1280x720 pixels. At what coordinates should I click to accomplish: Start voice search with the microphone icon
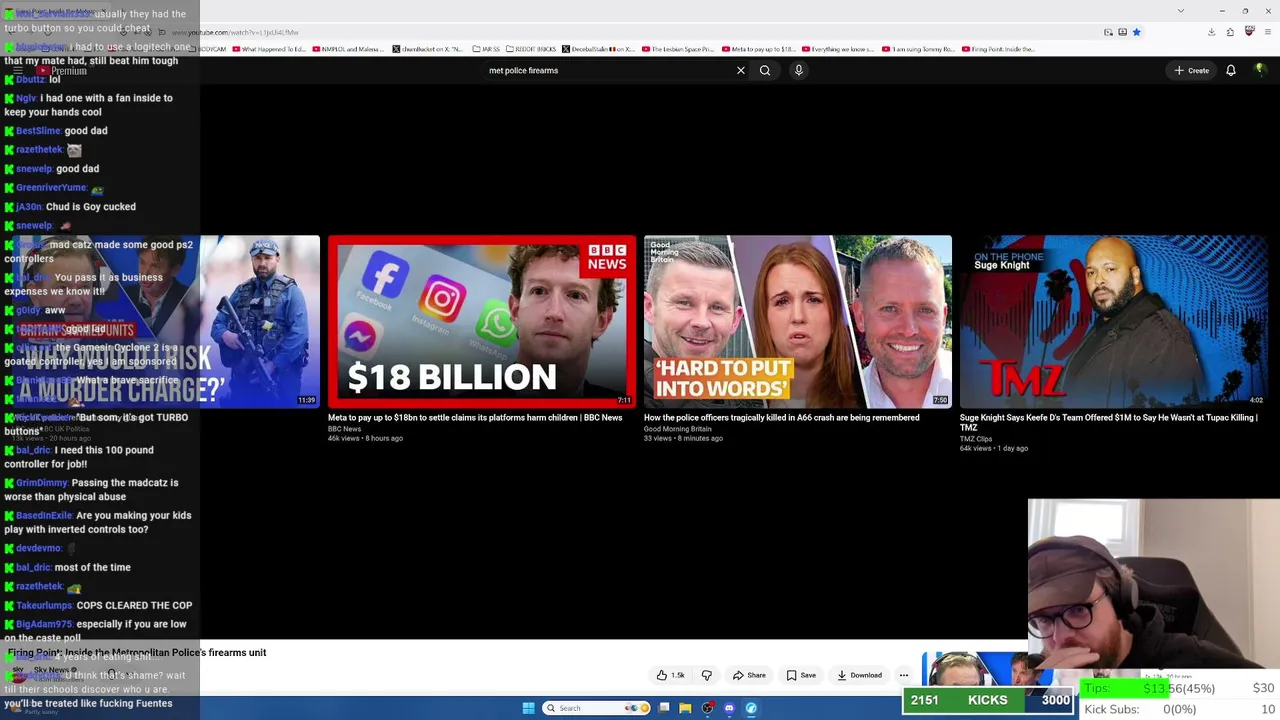[x=799, y=70]
